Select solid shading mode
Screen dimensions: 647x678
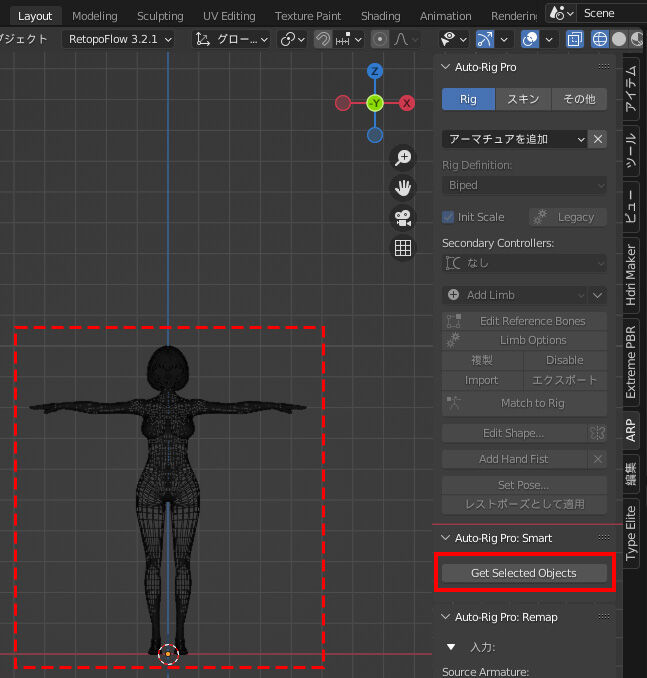pyautogui.click(x=619, y=40)
